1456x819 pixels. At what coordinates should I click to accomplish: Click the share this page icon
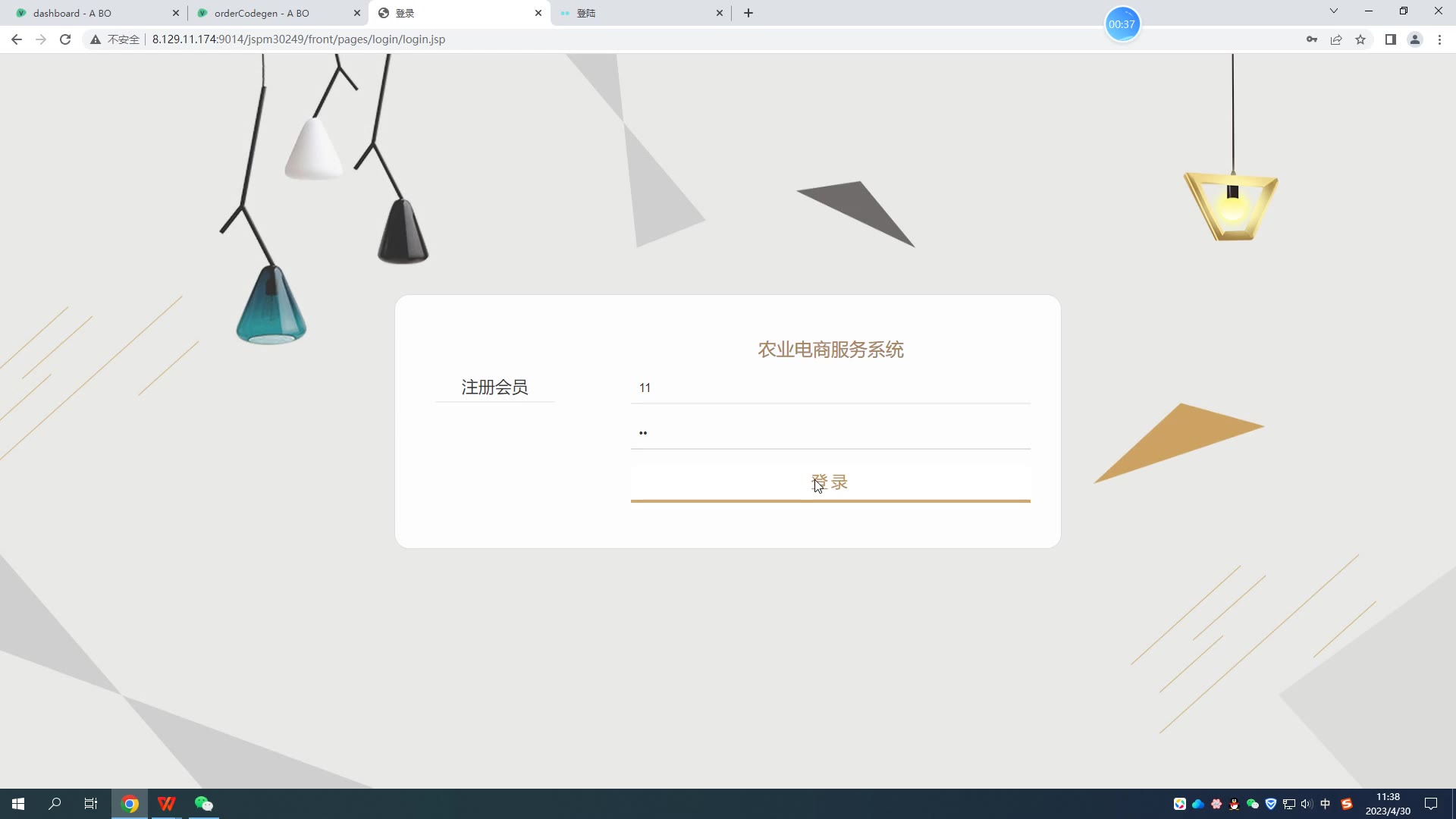click(x=1336, y=39)
